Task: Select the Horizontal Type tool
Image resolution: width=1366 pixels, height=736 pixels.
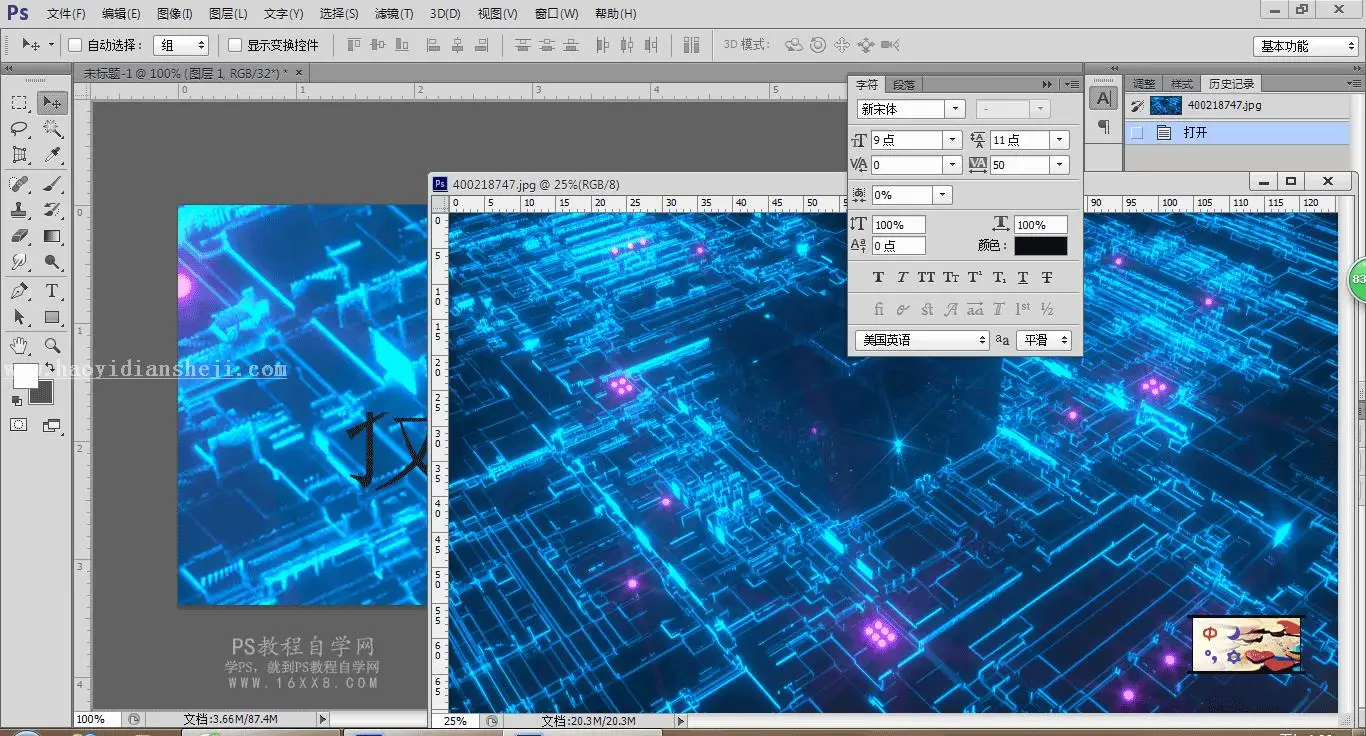Action: coord(52,291)
